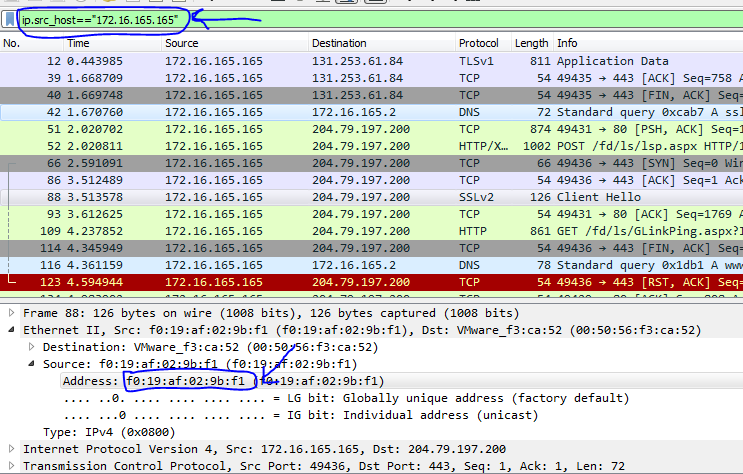Collapse the Source f0:19:af:02:9b:f1 node
The image size is (743, 474).
(31, 364)
